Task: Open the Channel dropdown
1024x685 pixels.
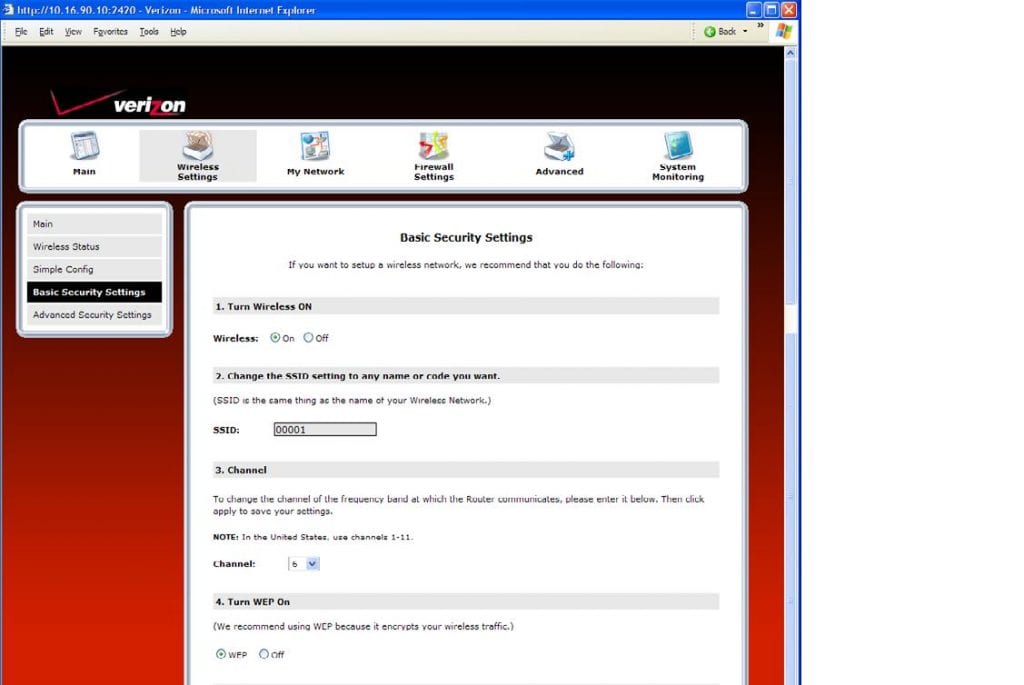Action: click(310, 563)
